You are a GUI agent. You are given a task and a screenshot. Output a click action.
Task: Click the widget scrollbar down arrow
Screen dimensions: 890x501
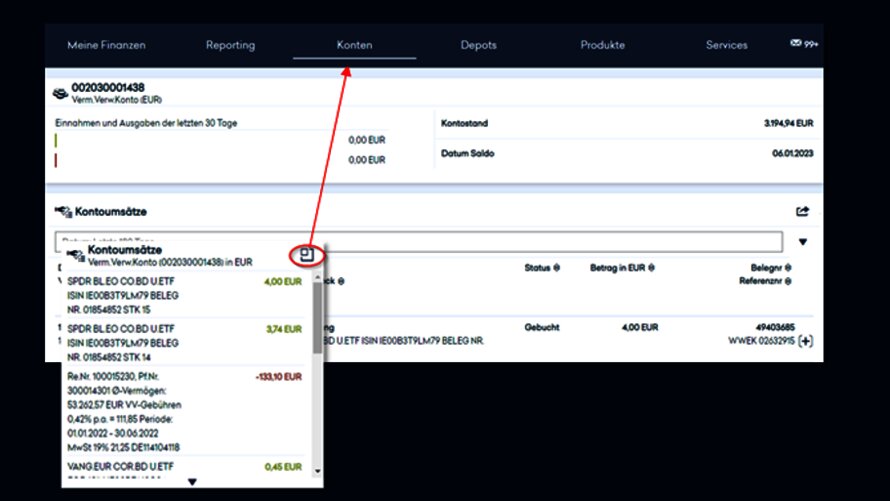coord(317,471)
